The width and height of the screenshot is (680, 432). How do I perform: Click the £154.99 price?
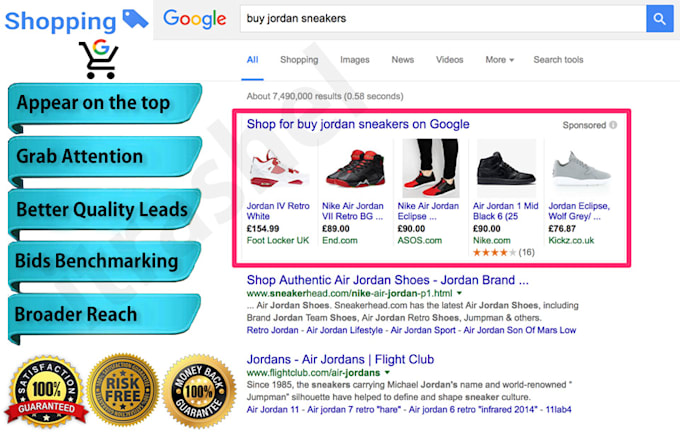coord(263,229)
